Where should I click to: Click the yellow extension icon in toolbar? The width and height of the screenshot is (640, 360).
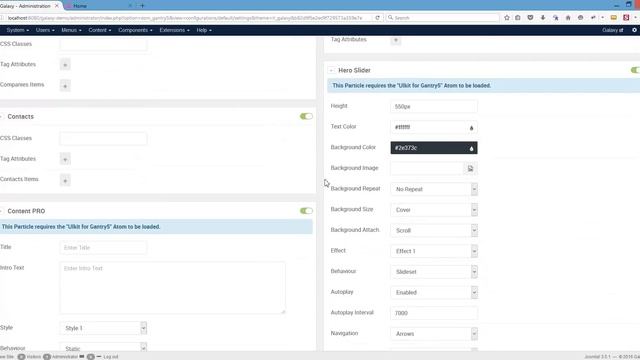click(613, 18)
